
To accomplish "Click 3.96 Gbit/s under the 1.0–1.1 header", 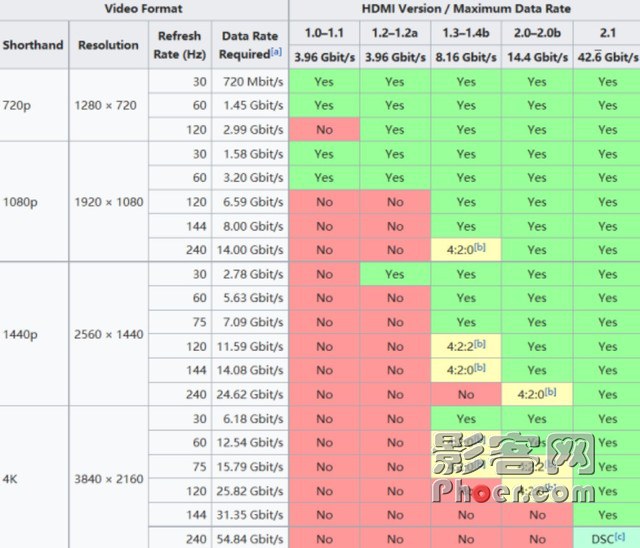I will [x=324, y=57].
